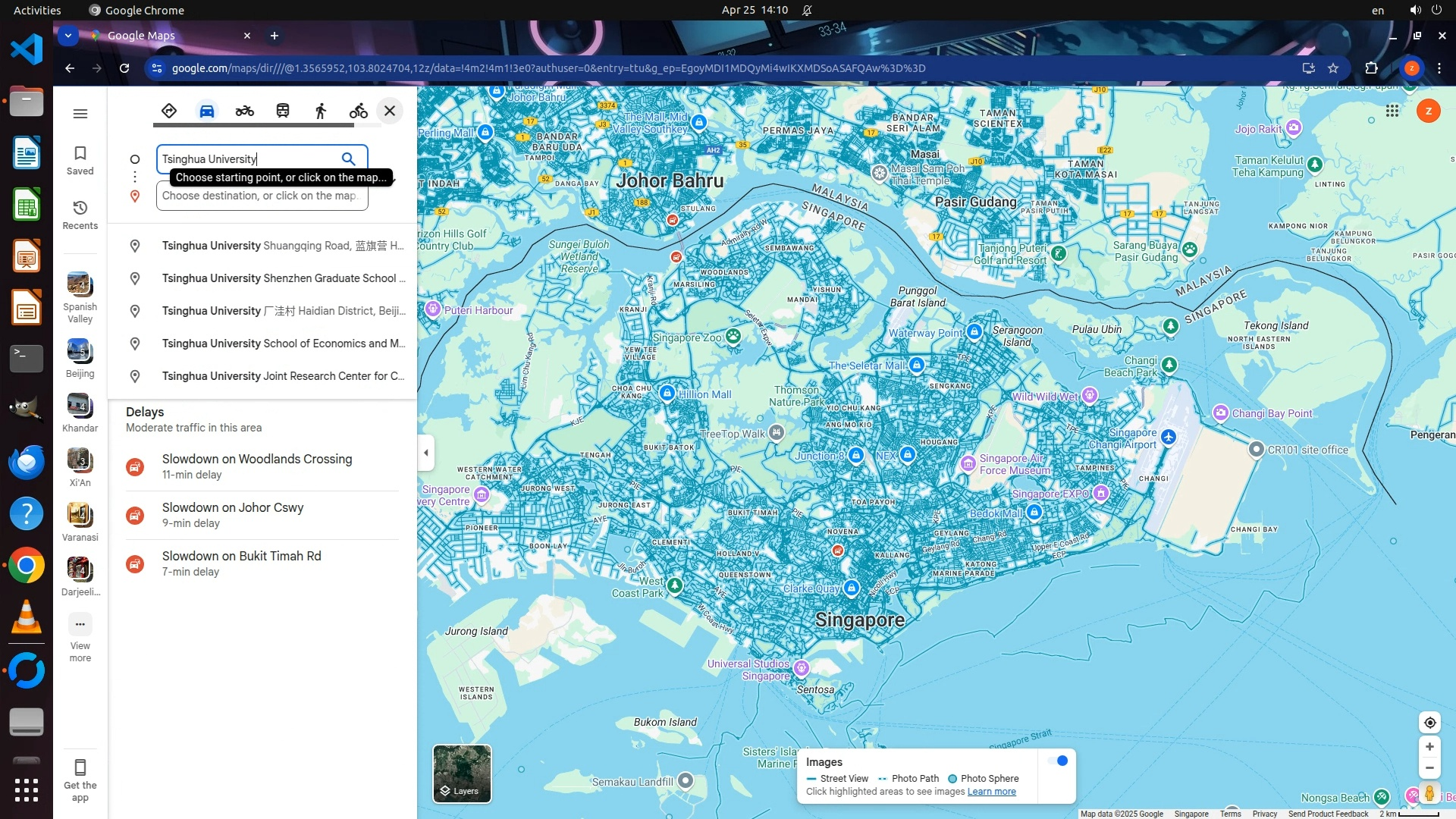
Task: Open the Layers satellite thumbnail
Action: click(x=462, y=773)
